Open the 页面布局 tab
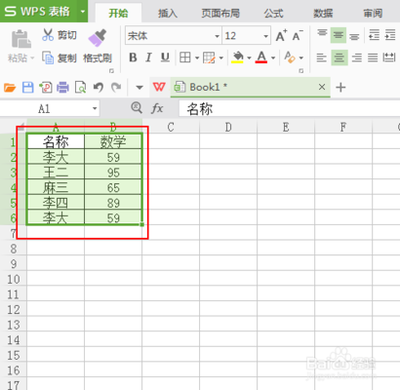The image size is (400, 390). point(220,13)
